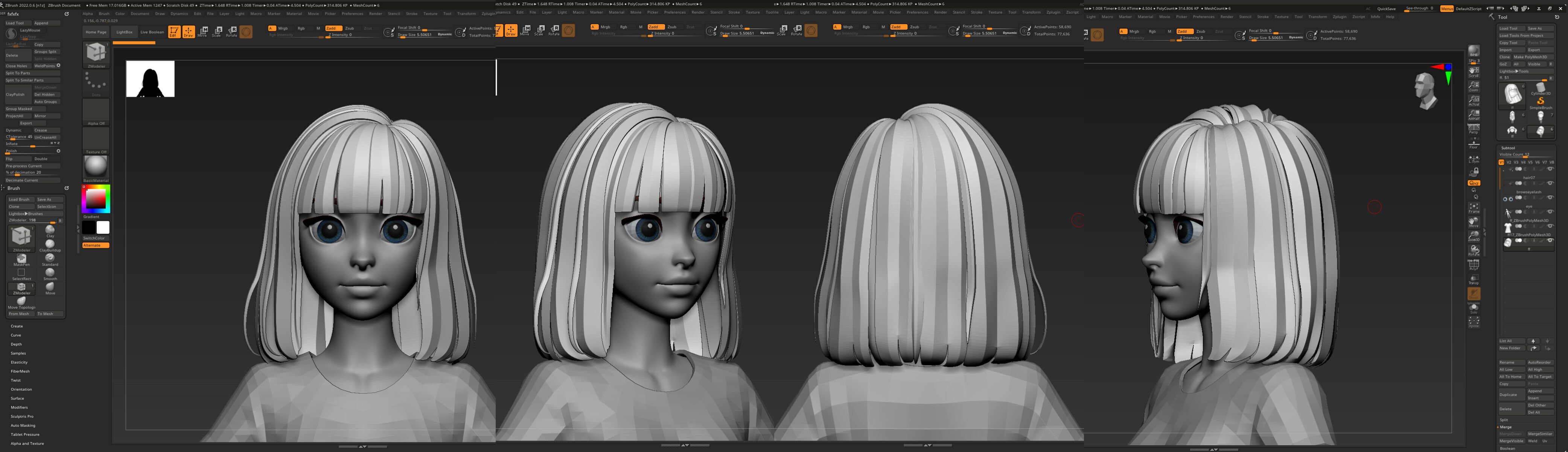Pick the Move brush in Brush palette
The width and height of the screenshot is (1568, 452).
(x=50, y=288)
